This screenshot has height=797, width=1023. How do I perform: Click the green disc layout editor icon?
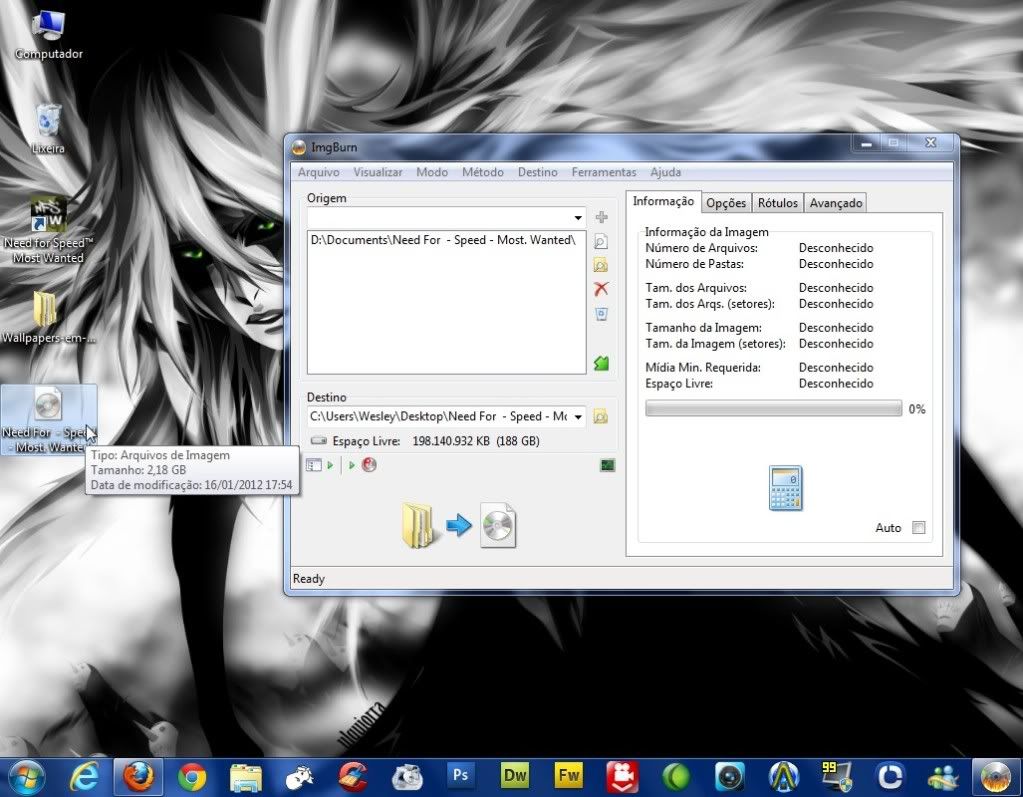[601, 364]
